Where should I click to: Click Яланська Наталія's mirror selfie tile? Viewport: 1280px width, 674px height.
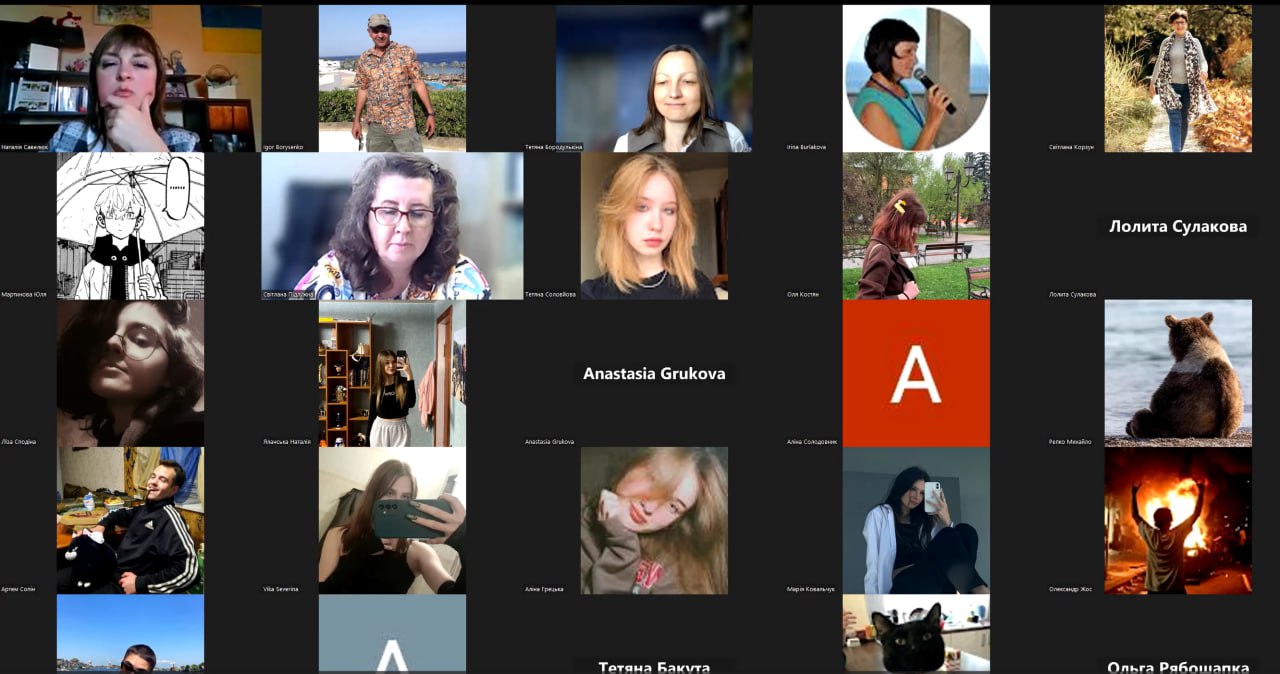(x=392, y=373)
